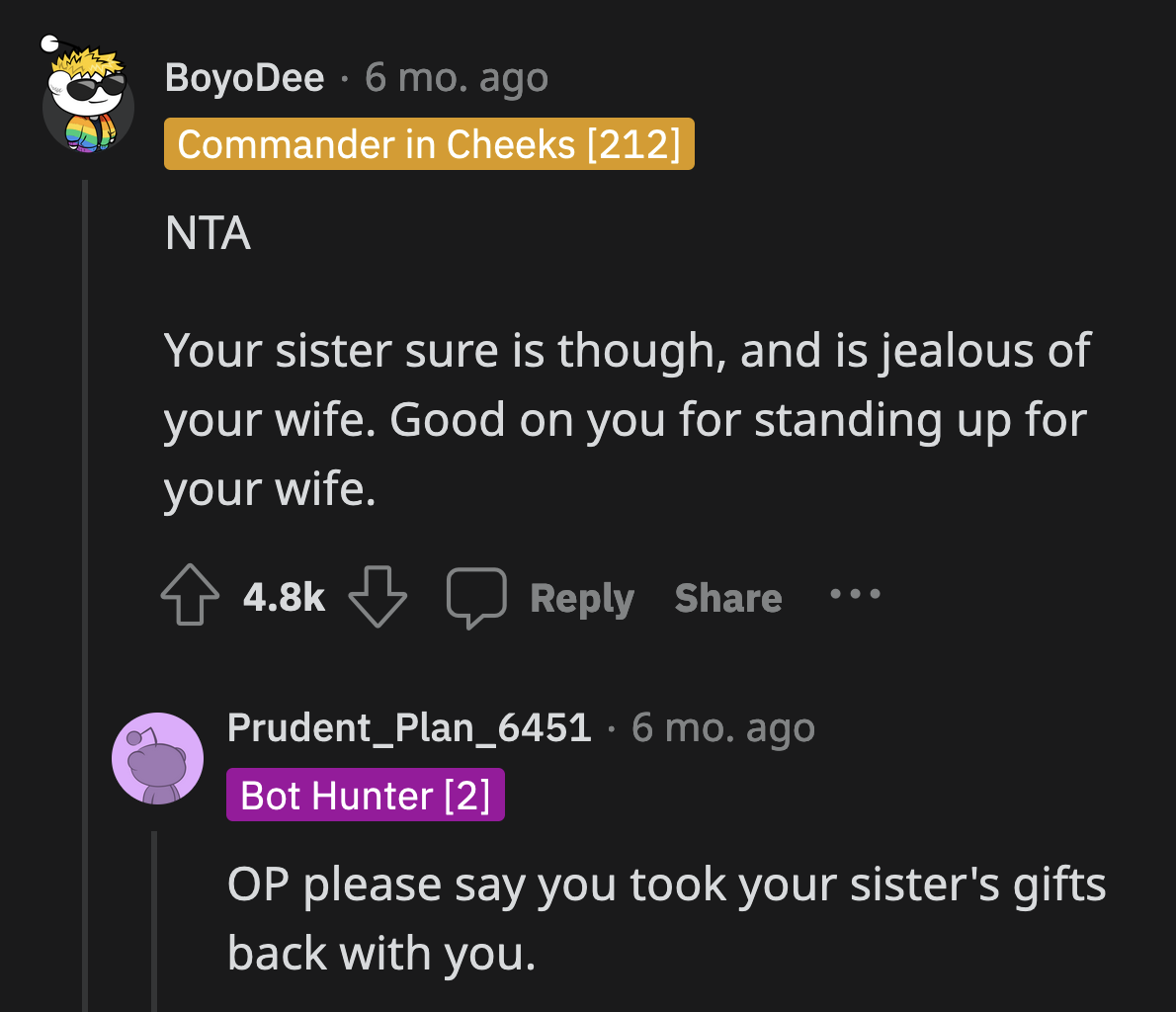Click the 4.8k vote count

pos(283,596)
